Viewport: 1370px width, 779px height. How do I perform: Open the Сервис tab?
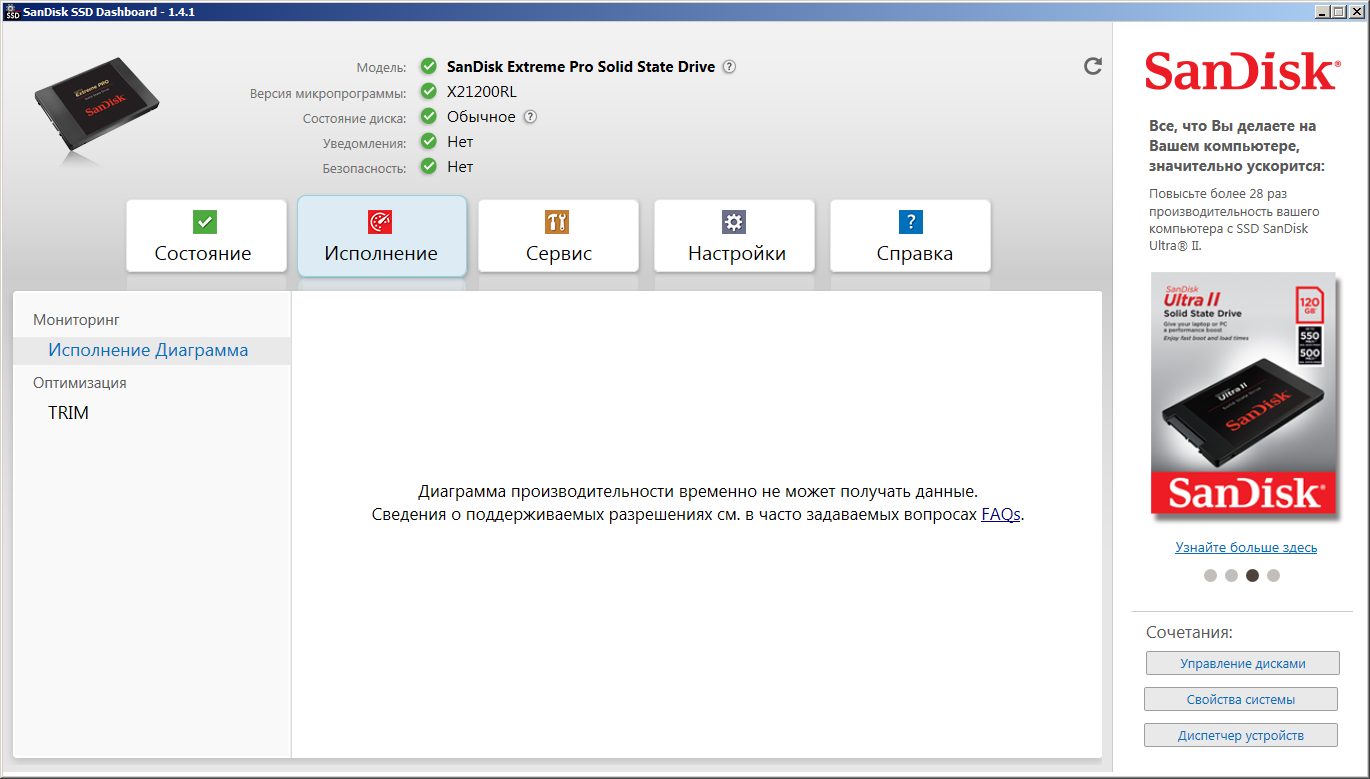pyautogui.click(x=558, y=236)
